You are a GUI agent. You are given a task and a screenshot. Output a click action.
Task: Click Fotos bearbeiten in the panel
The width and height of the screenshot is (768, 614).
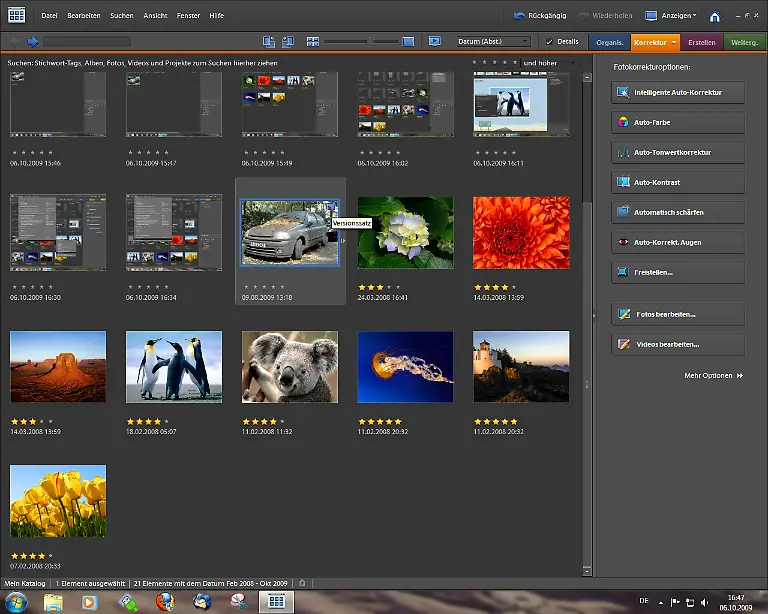tap(678, 314)
